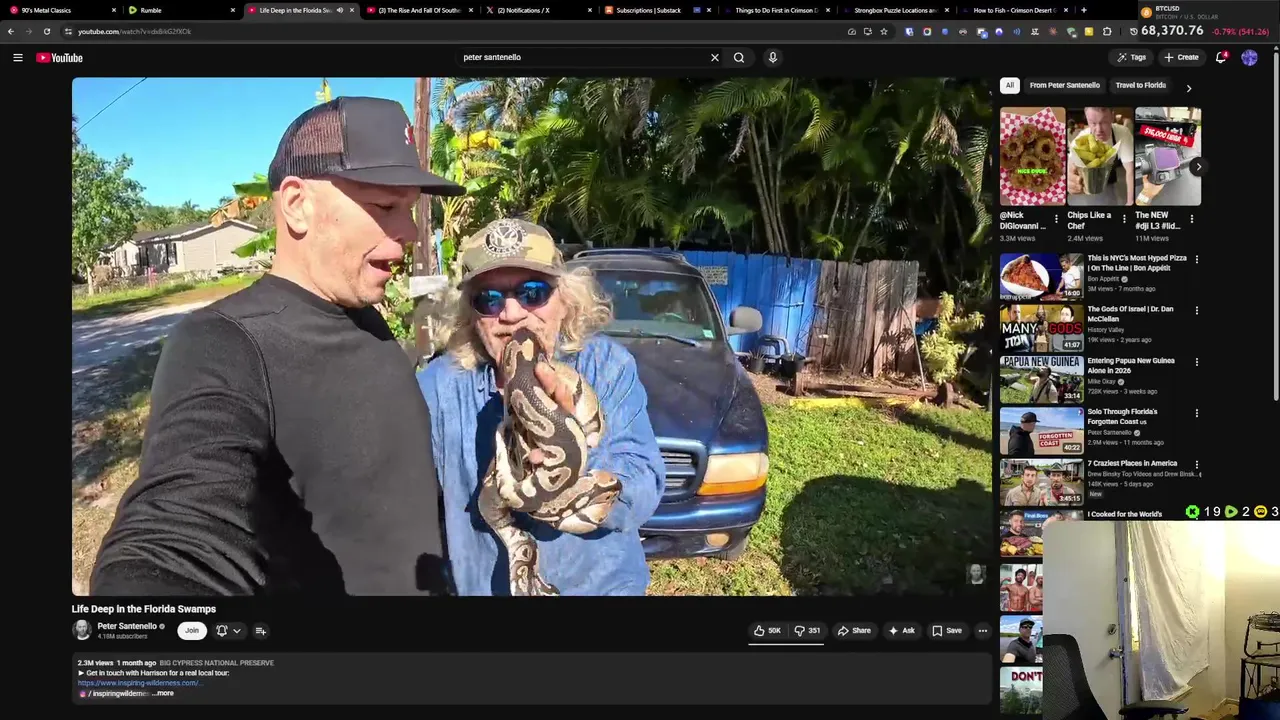Open Nick DiGiovanni short thumbnail
This screenshot has height=720, width=1280.
(1032, 156)
